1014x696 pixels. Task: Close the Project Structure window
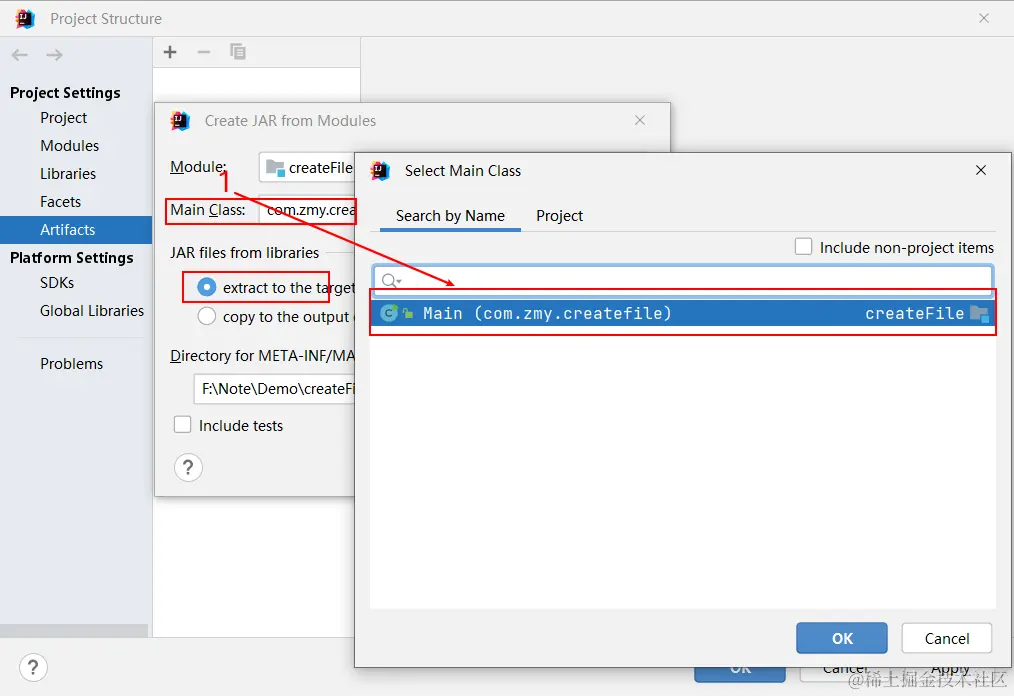pos(984,18)
